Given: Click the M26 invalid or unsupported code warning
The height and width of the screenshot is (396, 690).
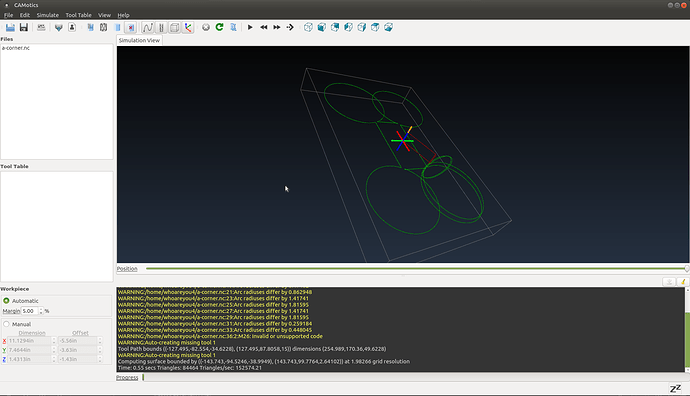Looking at the screenshot, I should (220, 336).
